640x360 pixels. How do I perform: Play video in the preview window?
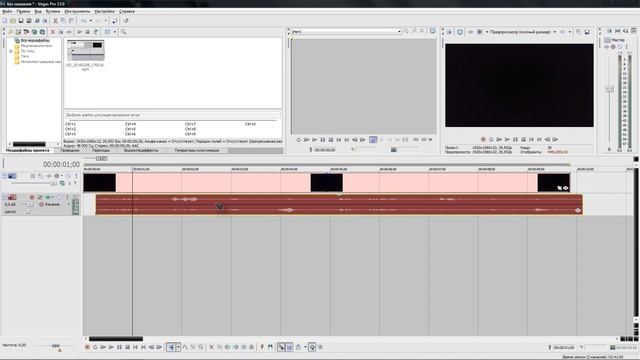[507, 140]
